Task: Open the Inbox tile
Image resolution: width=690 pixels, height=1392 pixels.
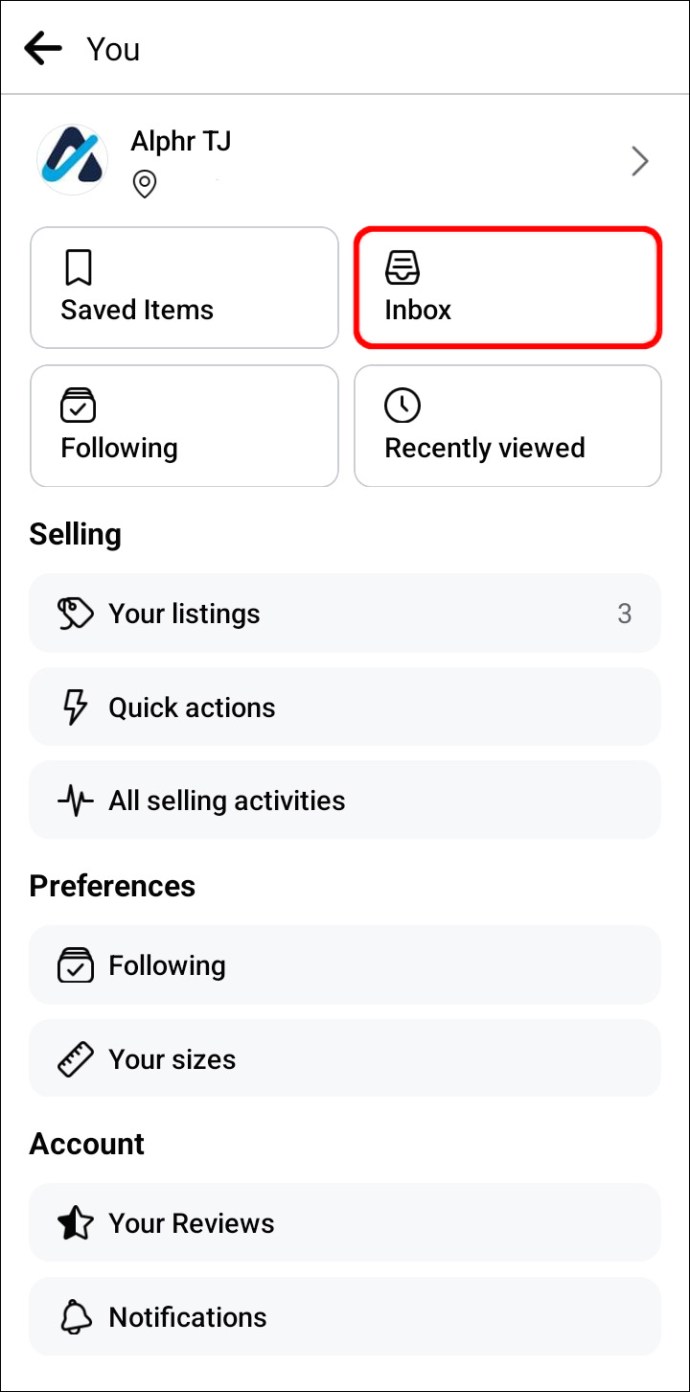Action: click(x=508, y=288)
